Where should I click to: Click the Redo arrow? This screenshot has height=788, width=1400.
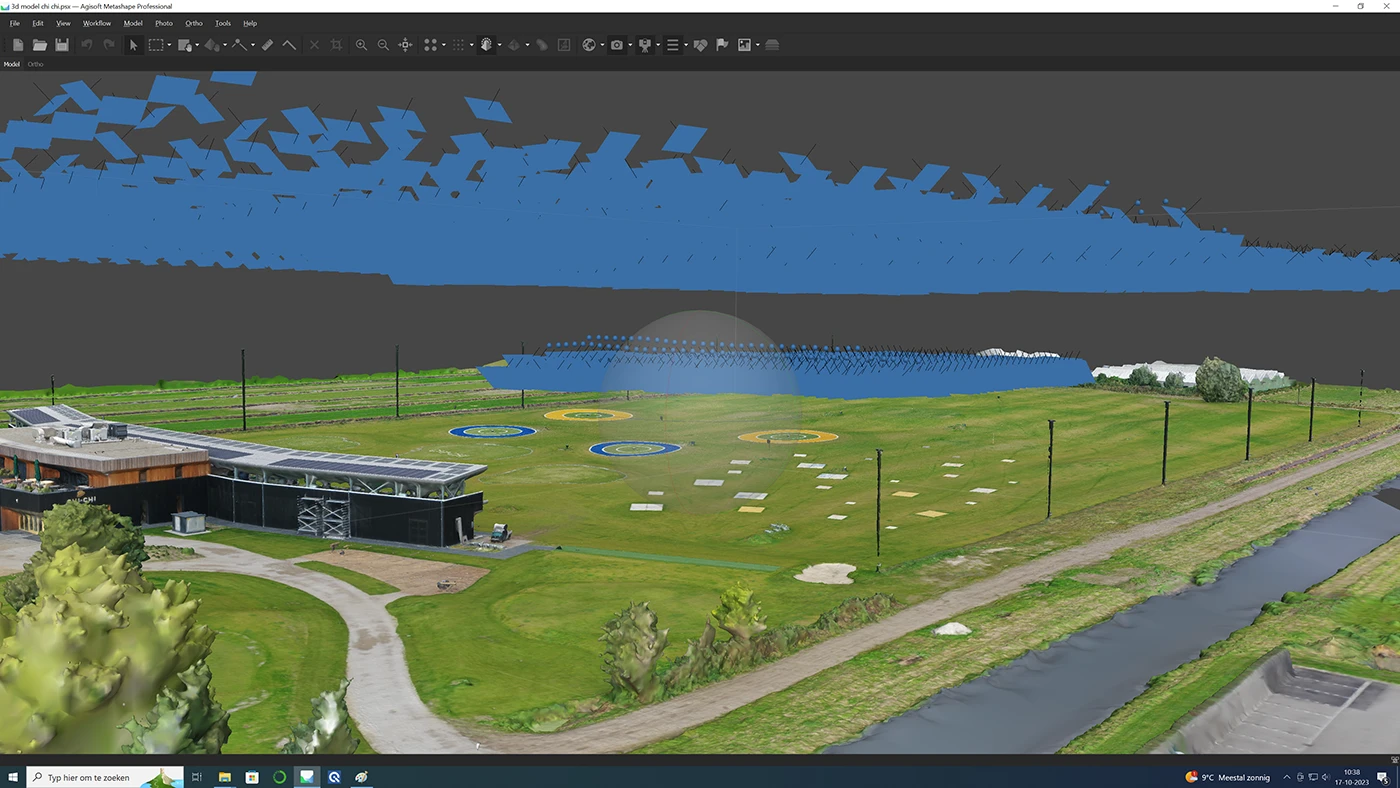(109, 45)
